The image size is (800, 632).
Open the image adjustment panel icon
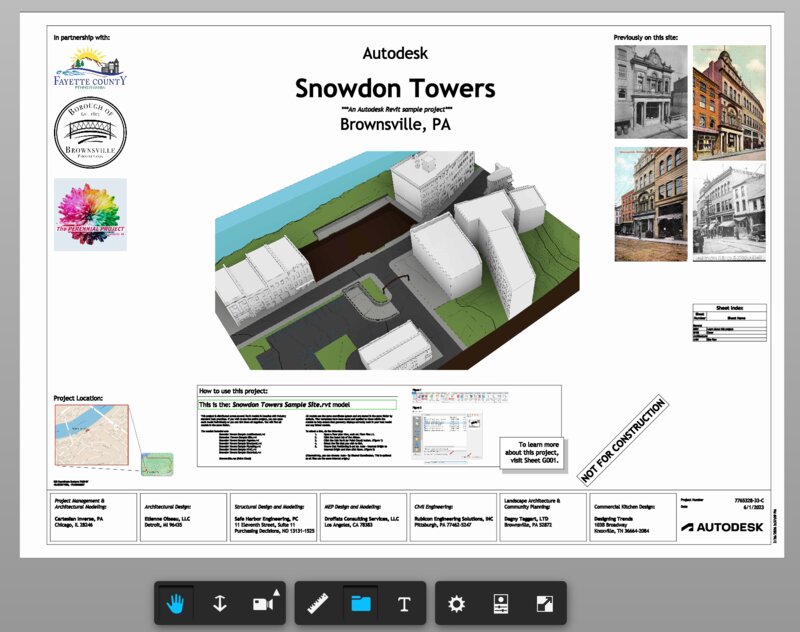(501, 602)
